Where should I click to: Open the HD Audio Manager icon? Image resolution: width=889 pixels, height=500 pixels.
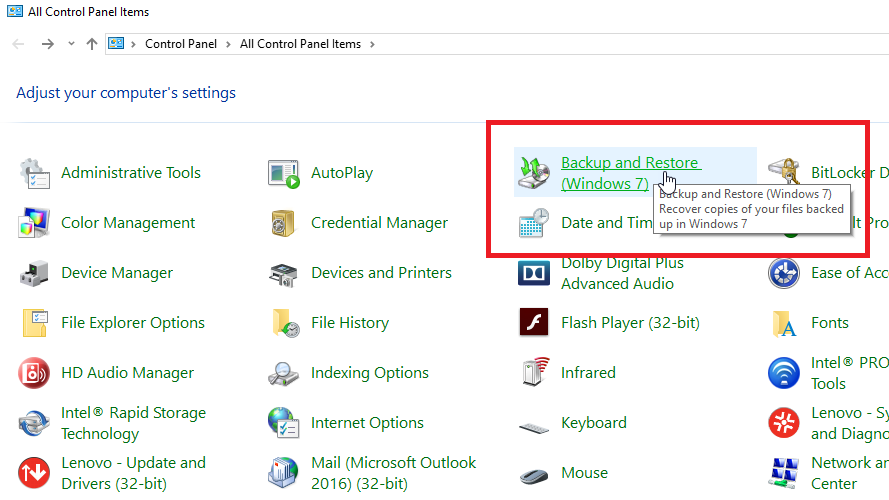34,373
